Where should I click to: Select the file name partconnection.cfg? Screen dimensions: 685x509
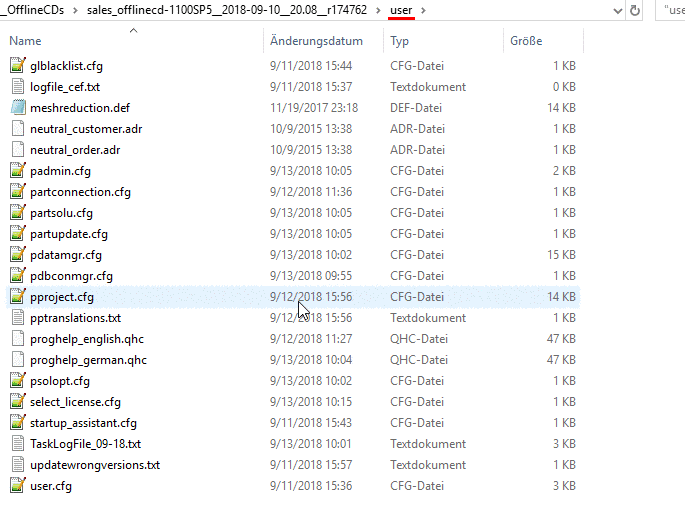pos(80,192)
